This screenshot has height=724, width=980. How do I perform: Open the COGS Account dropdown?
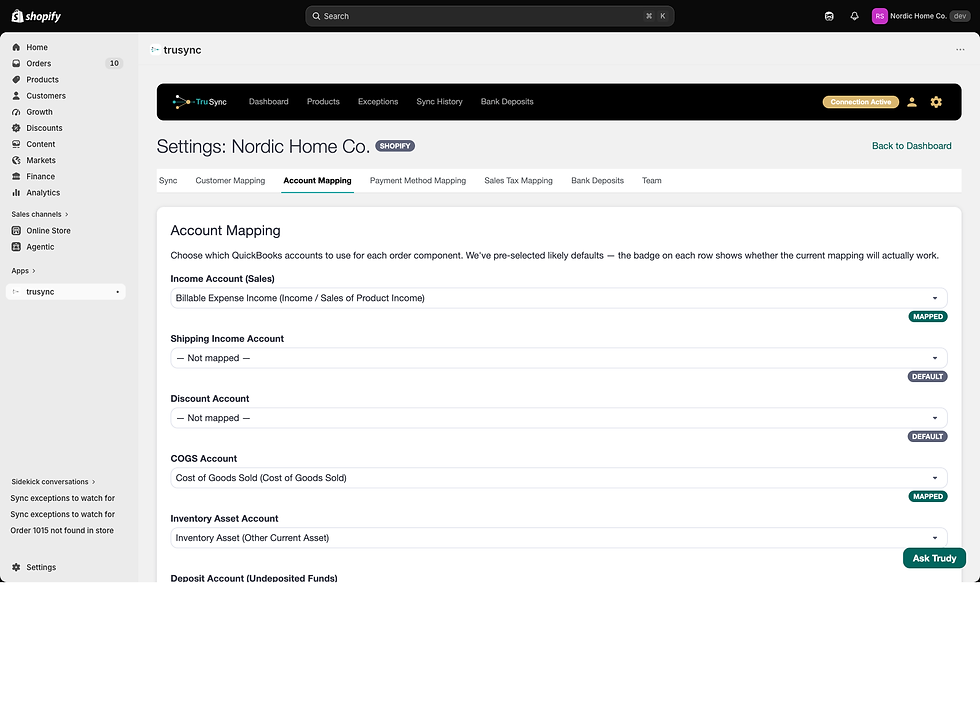coord(559,478)
